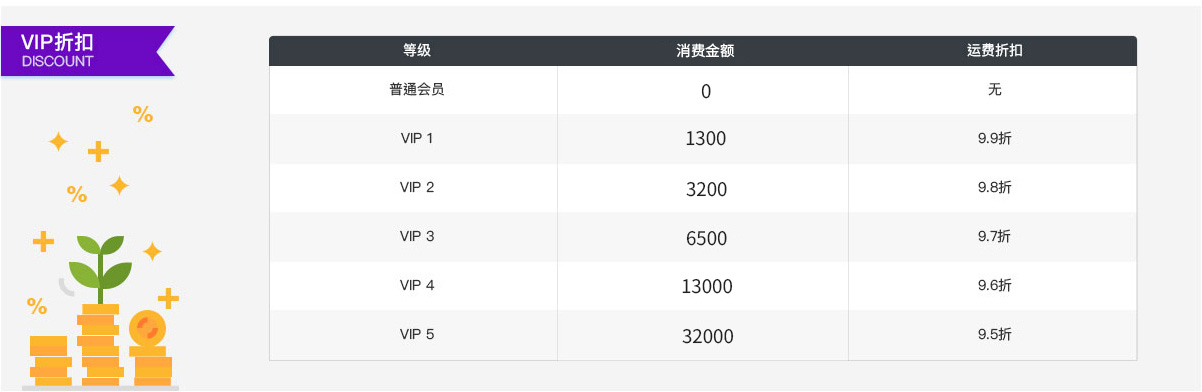Click the percent symbol near the top
Screen dimensions: 1202x392
click(x=143, y=115)
